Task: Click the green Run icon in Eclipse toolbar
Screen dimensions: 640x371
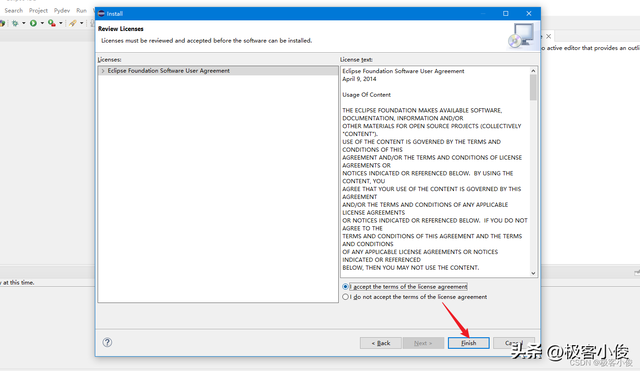Action: pyautogui.click(x=33, y=23)
